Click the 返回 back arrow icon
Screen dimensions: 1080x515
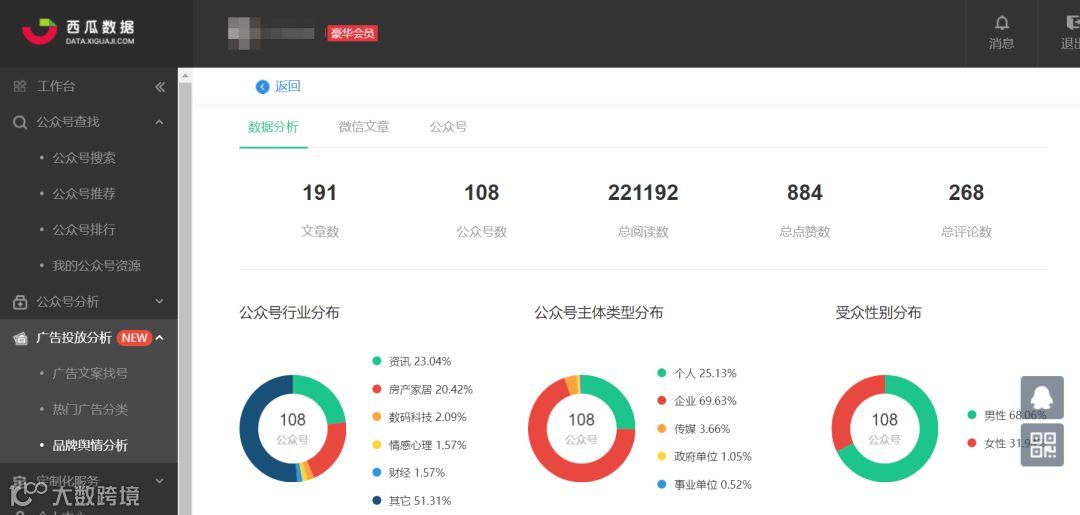(262, 87)
